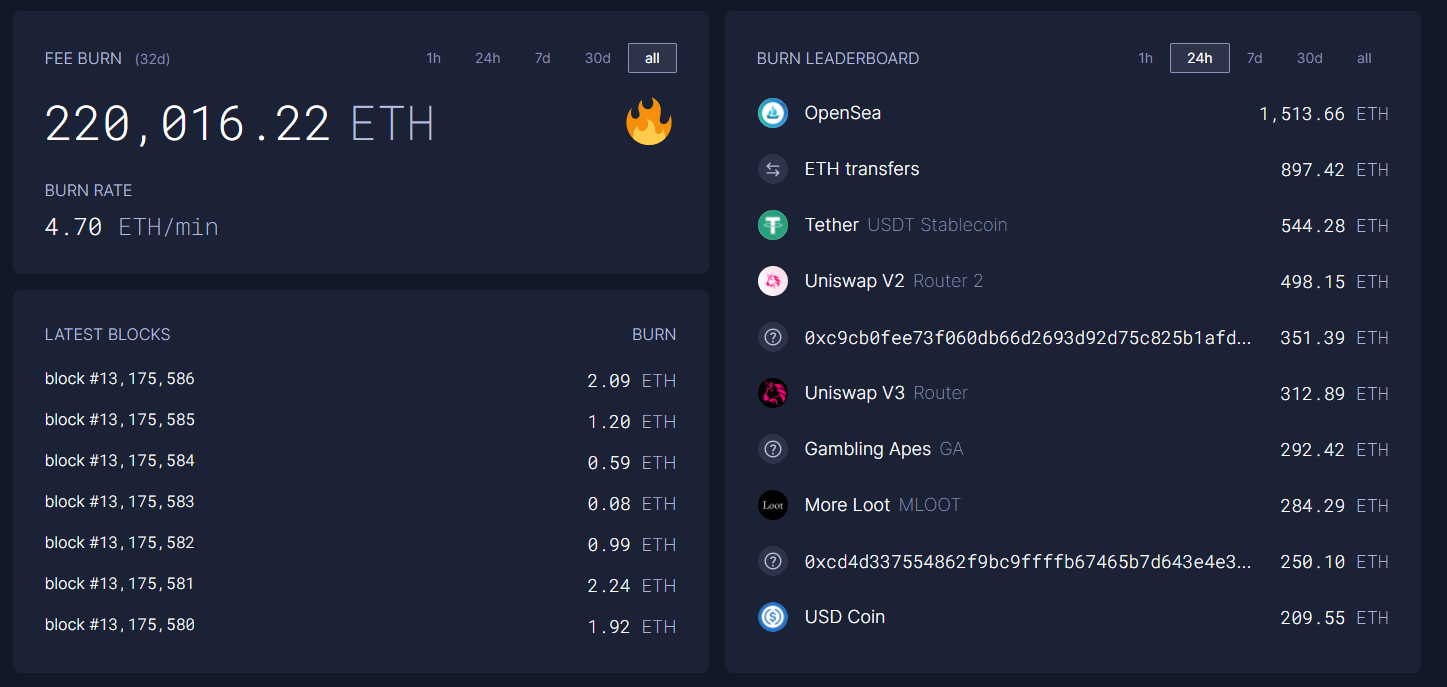Click the BURN column header
The width and height of the screenshot is (1447, 687).
[654, 335]
